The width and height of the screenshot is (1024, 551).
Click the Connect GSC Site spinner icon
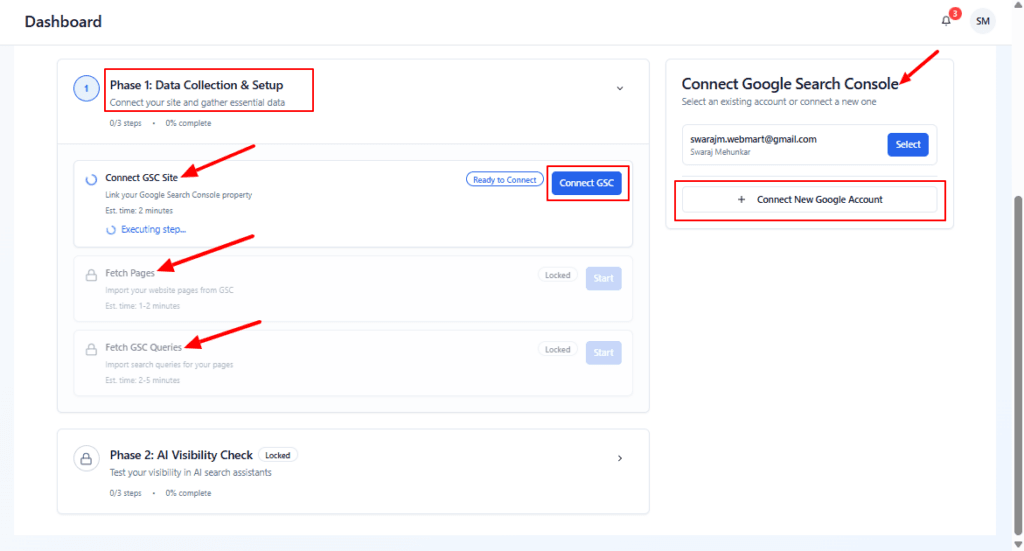click(x=91, y=179)
